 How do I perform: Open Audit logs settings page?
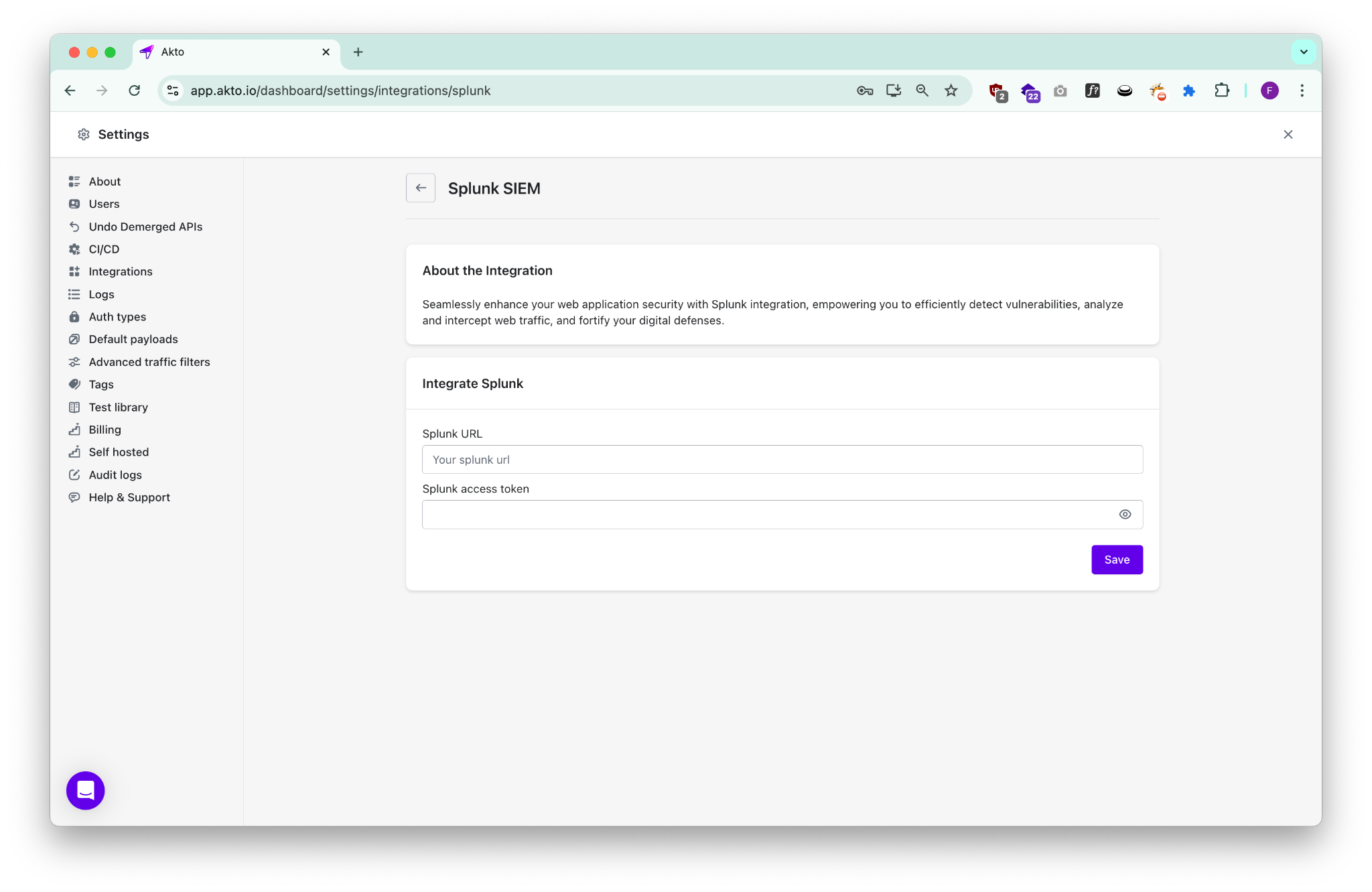(115, 474)
